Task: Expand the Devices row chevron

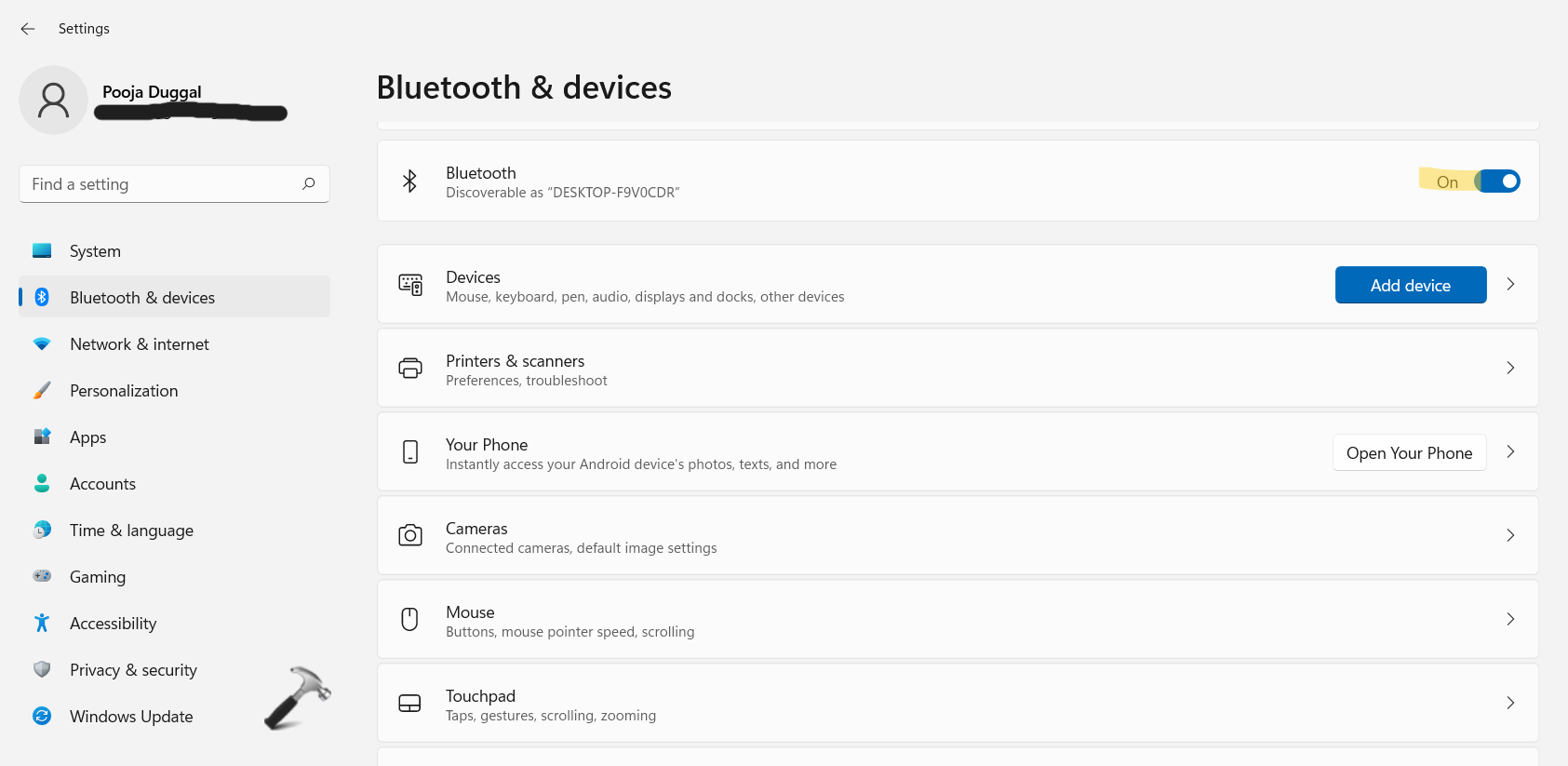Action: coord(1510,284)
